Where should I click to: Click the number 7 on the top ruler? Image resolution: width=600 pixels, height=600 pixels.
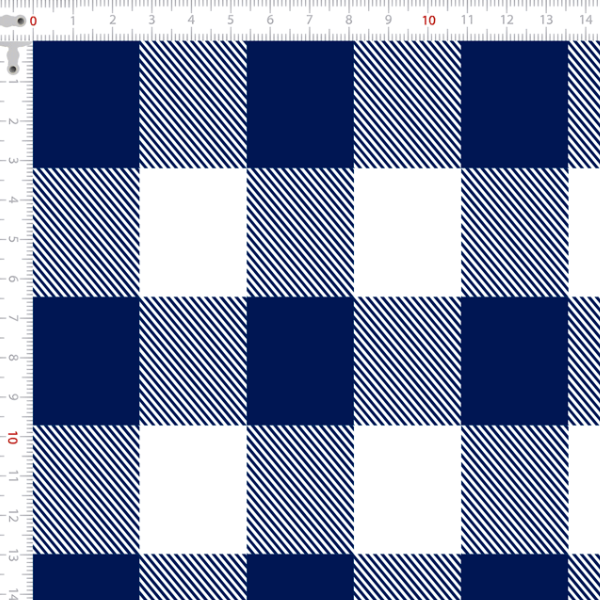(310, 20)
